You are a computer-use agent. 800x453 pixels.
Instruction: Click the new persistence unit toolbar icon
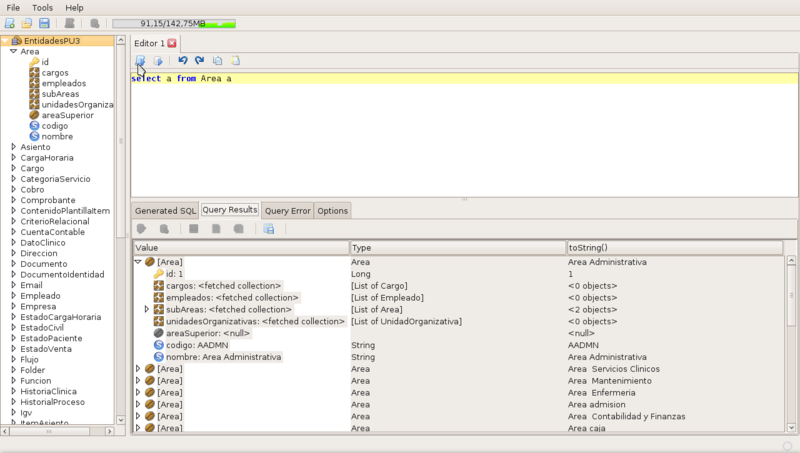click(9, 23)
